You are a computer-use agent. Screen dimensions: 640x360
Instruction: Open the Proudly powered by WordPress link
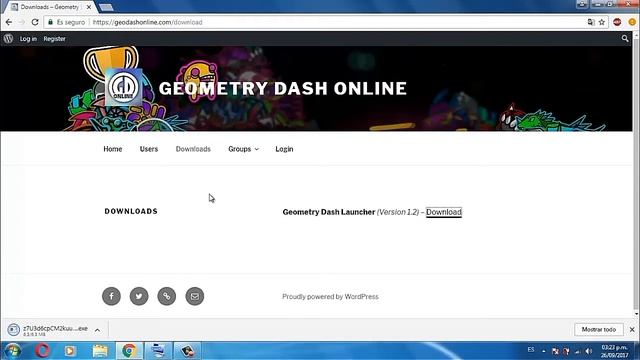coord(330,297)
